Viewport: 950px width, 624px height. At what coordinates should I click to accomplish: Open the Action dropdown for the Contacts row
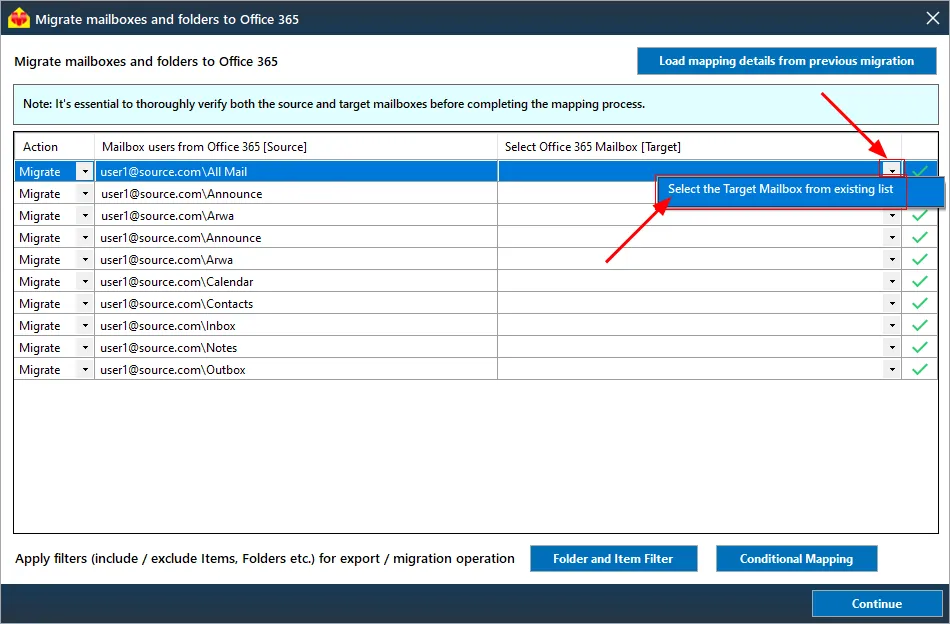(85, 304)
